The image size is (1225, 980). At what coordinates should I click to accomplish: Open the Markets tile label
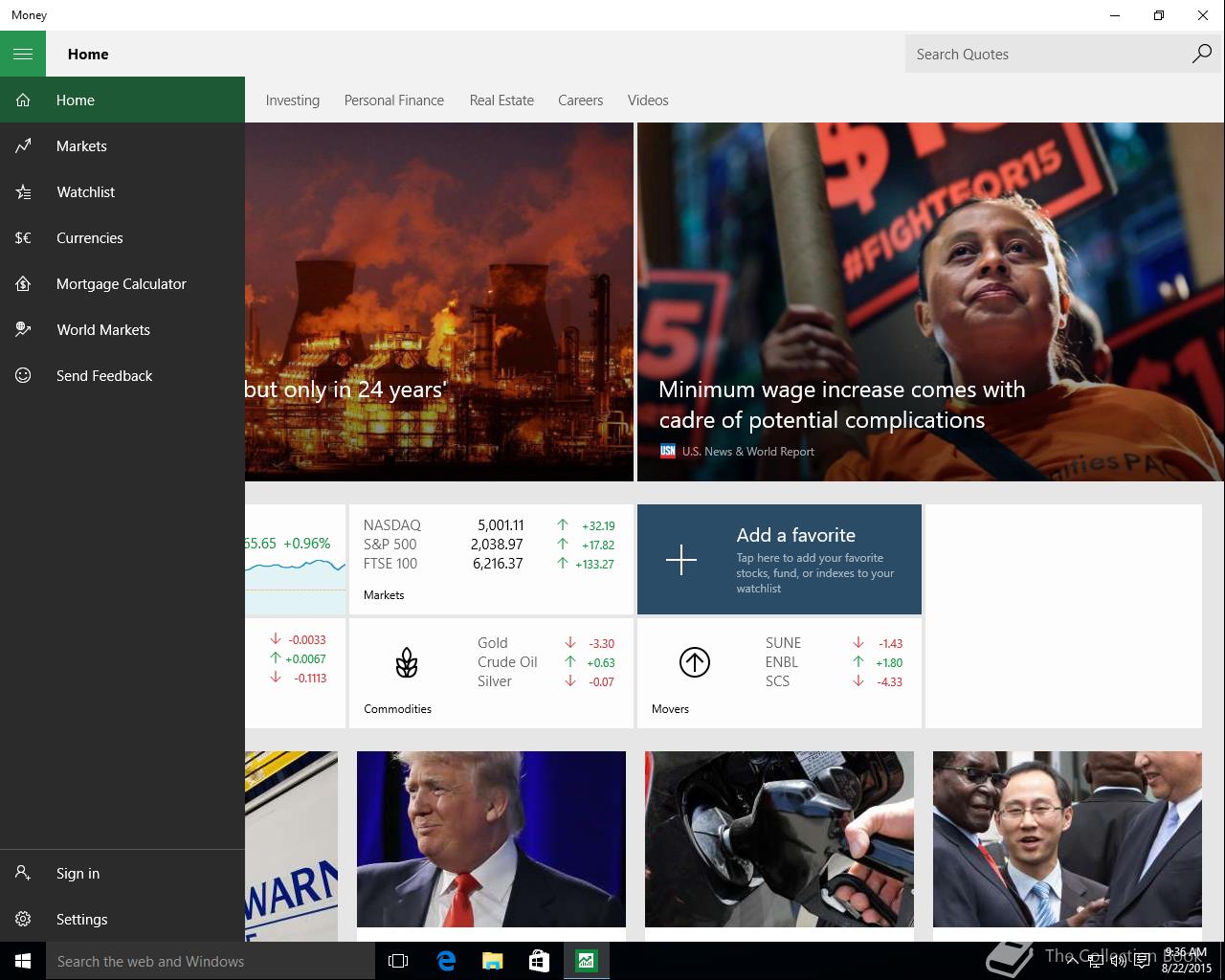pos(384,594)
